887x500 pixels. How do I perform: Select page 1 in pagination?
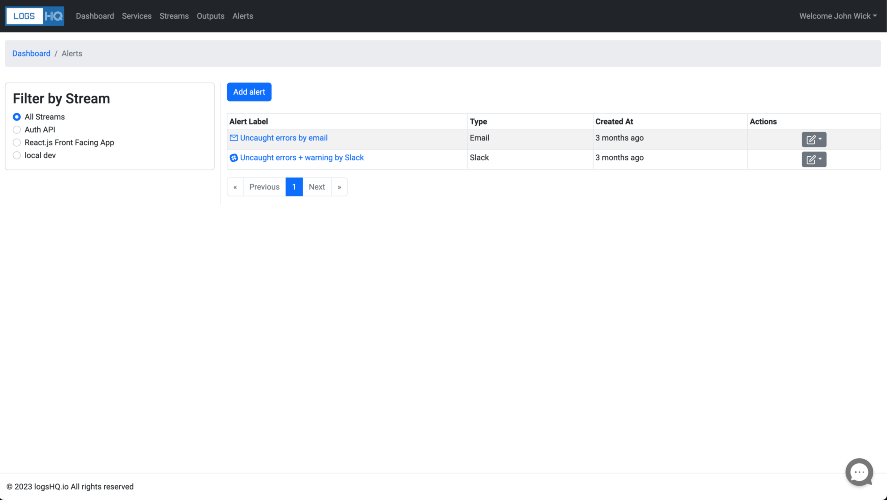294,187
